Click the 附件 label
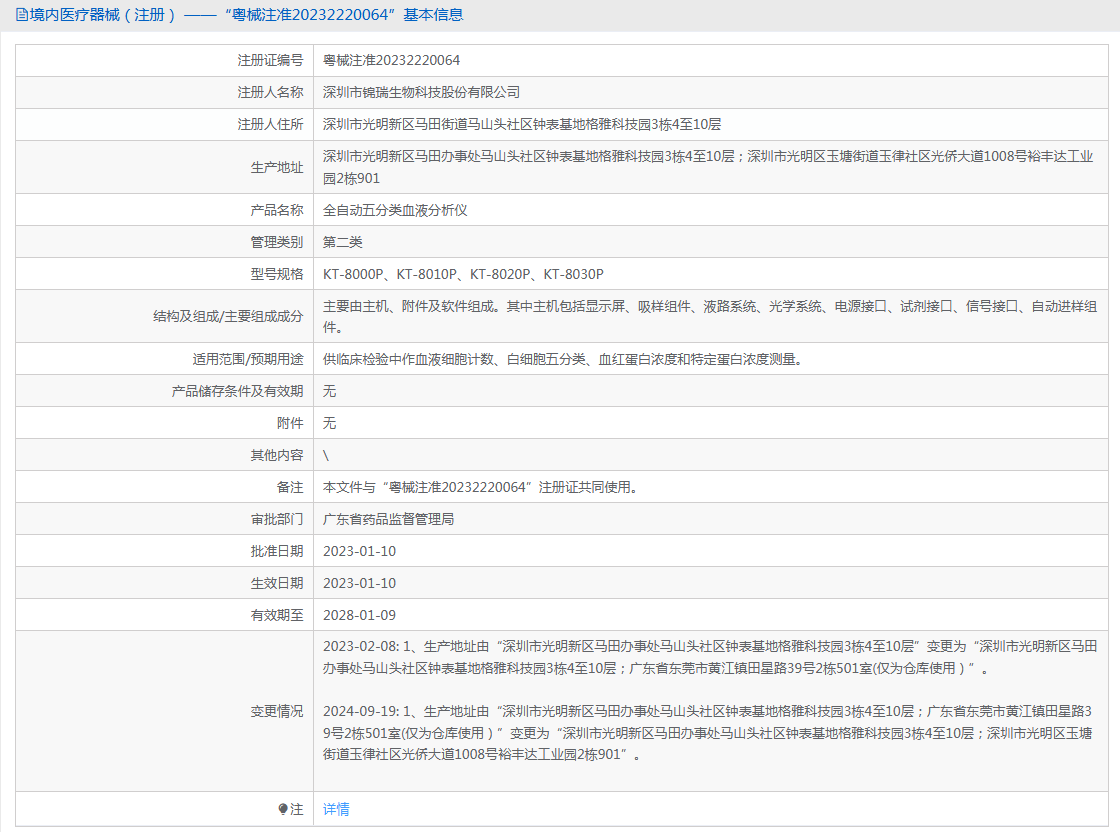Image resolution: width=1120 pixels, height=832 pixels. [290, 423]
